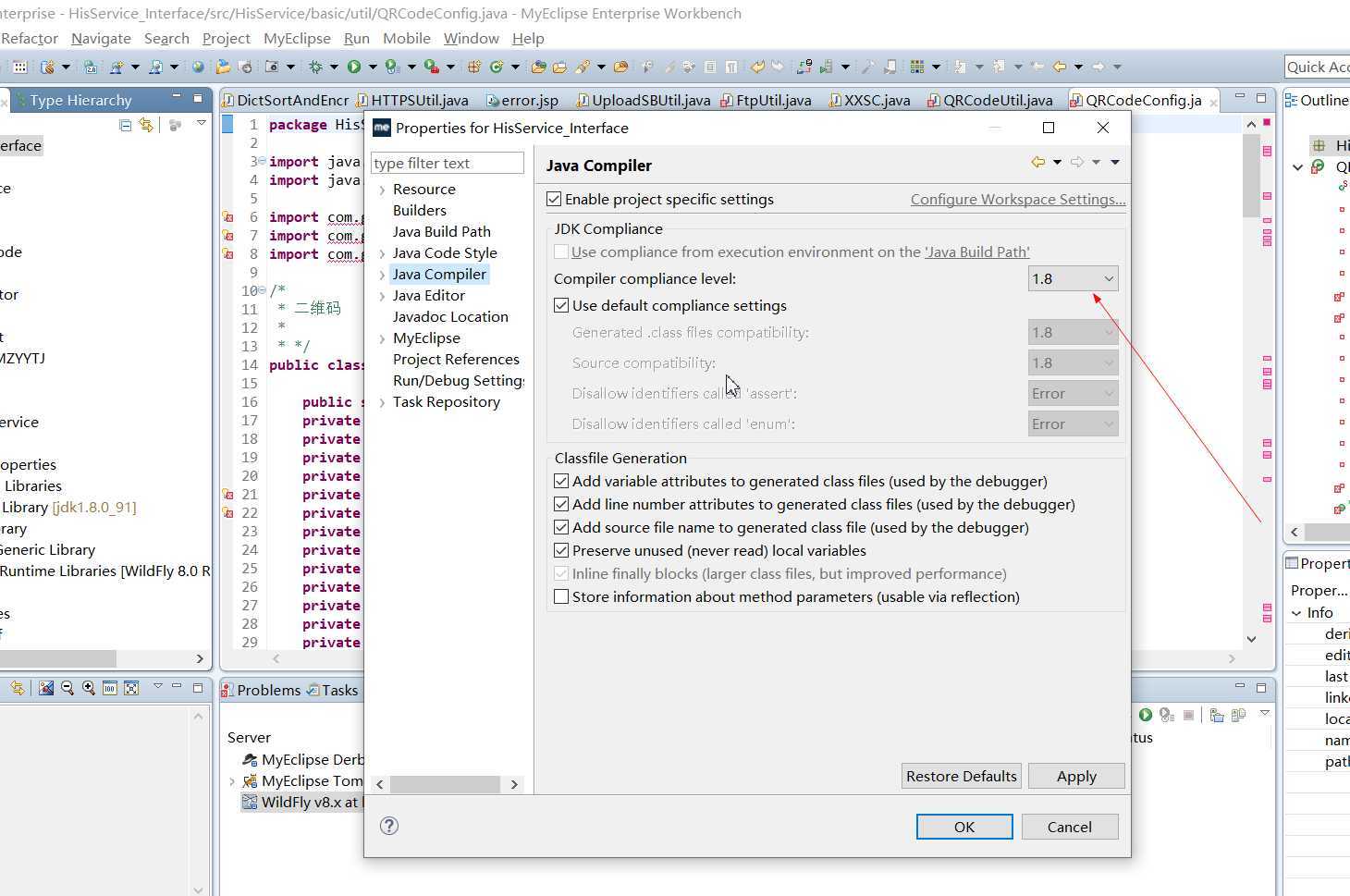Click the properties tree horizontal scrollbar
The image size is (1350, 896).
point(448,784)
